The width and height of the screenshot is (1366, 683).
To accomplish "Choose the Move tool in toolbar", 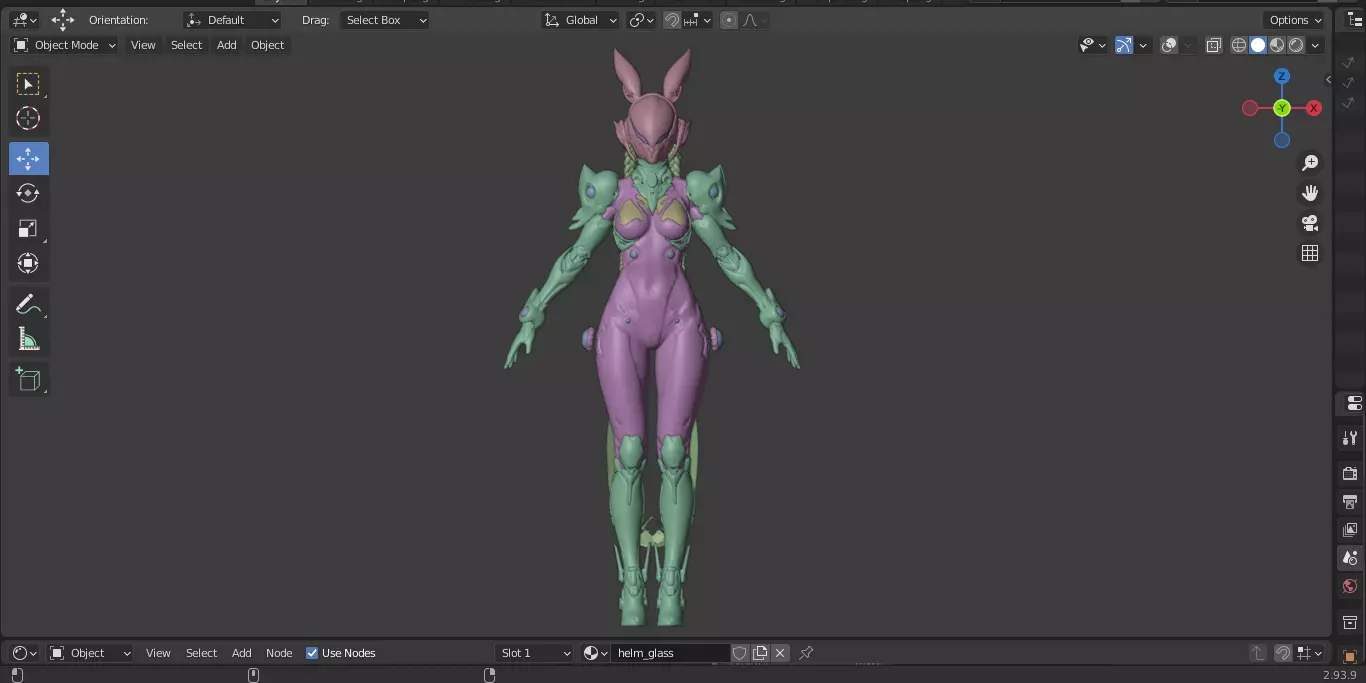I will (x=28, y=158).
